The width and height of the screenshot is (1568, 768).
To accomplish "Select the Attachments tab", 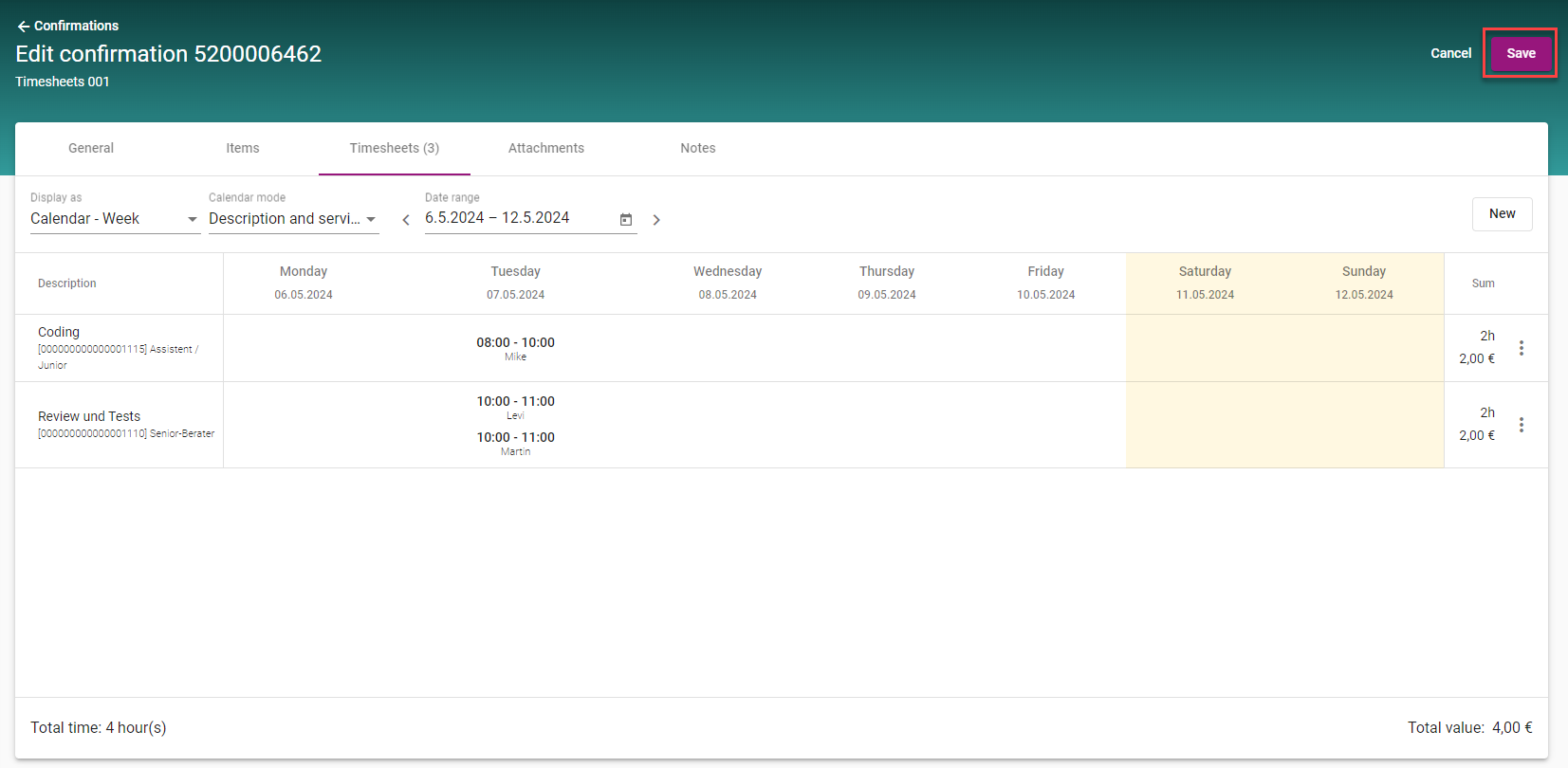I will 546,148.
